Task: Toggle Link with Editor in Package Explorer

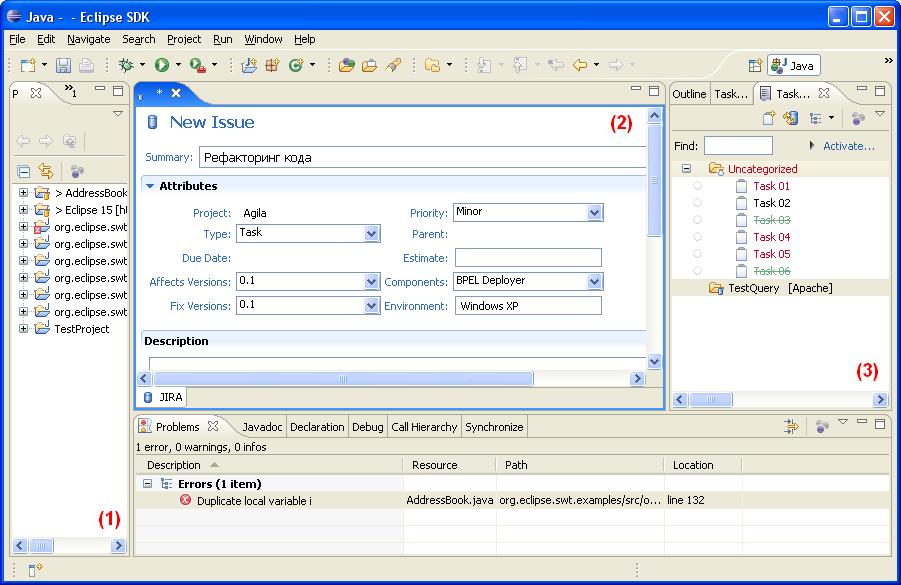Action: (46, 171)
